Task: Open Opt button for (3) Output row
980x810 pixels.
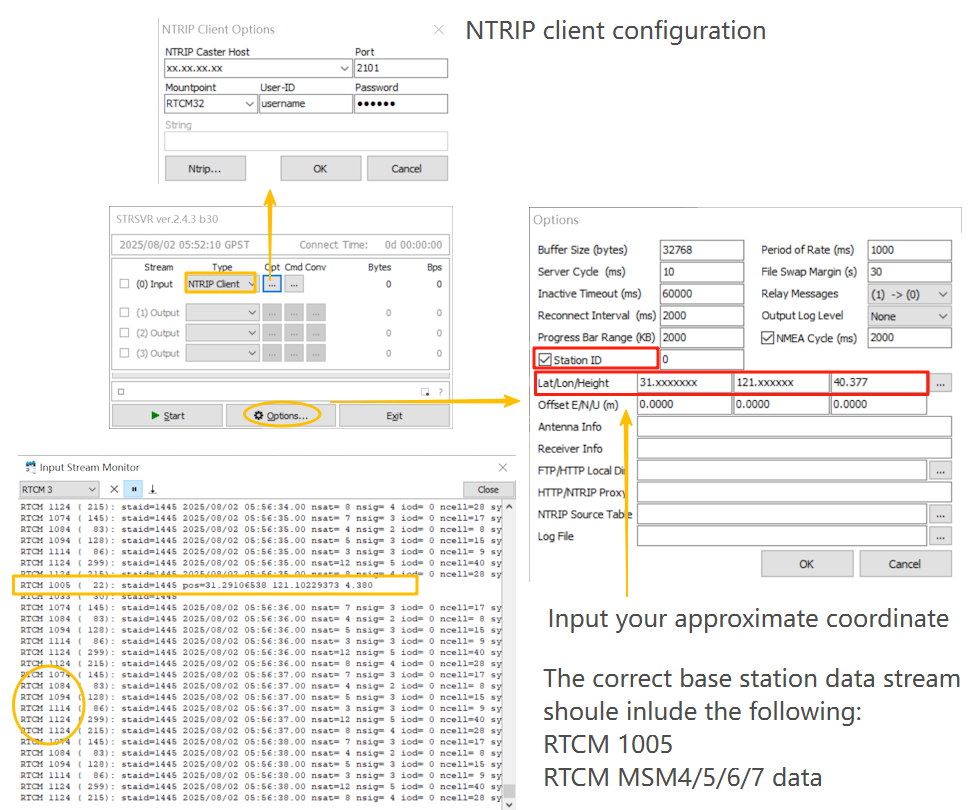Action: [x=272, y=354]
